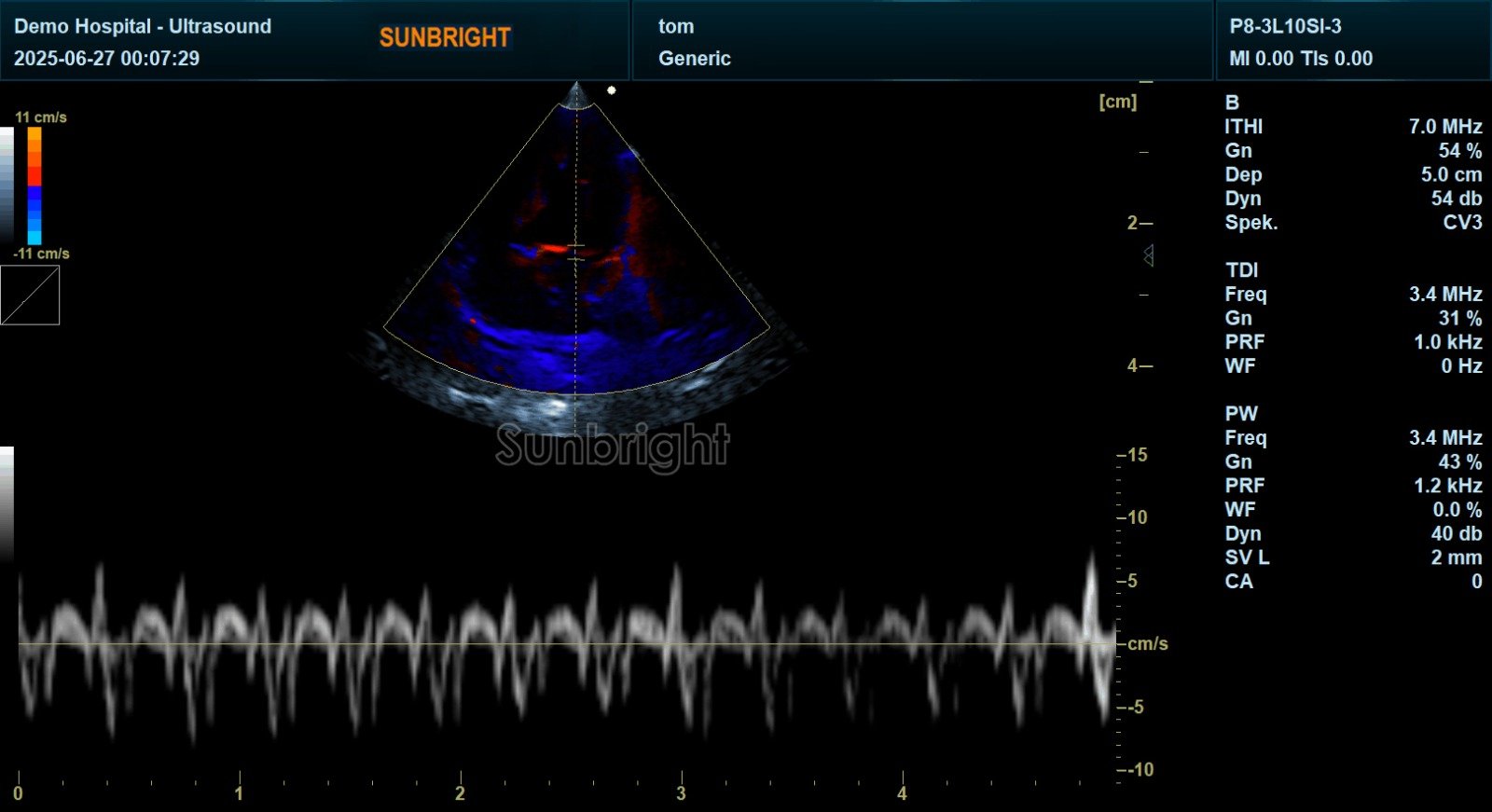Click the diagonal-line gray map curve box
The width and height of the screenshot is (1492, 812).
(30, 296)
